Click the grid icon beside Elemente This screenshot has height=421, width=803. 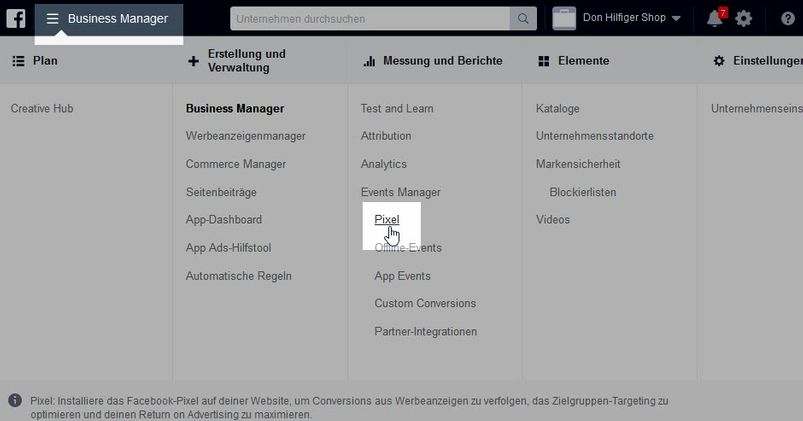544,61
